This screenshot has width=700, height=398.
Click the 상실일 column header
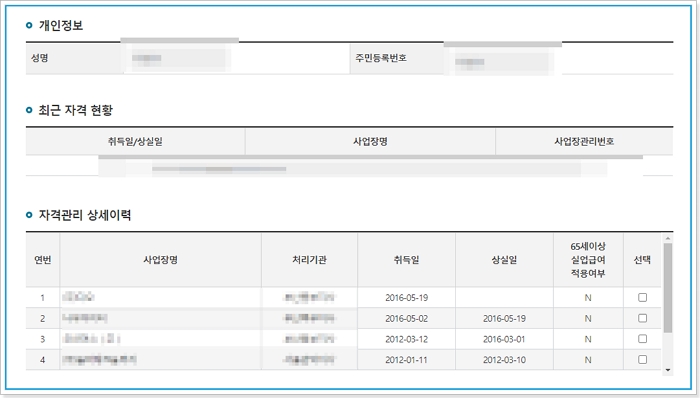click(x=504, y=260)
